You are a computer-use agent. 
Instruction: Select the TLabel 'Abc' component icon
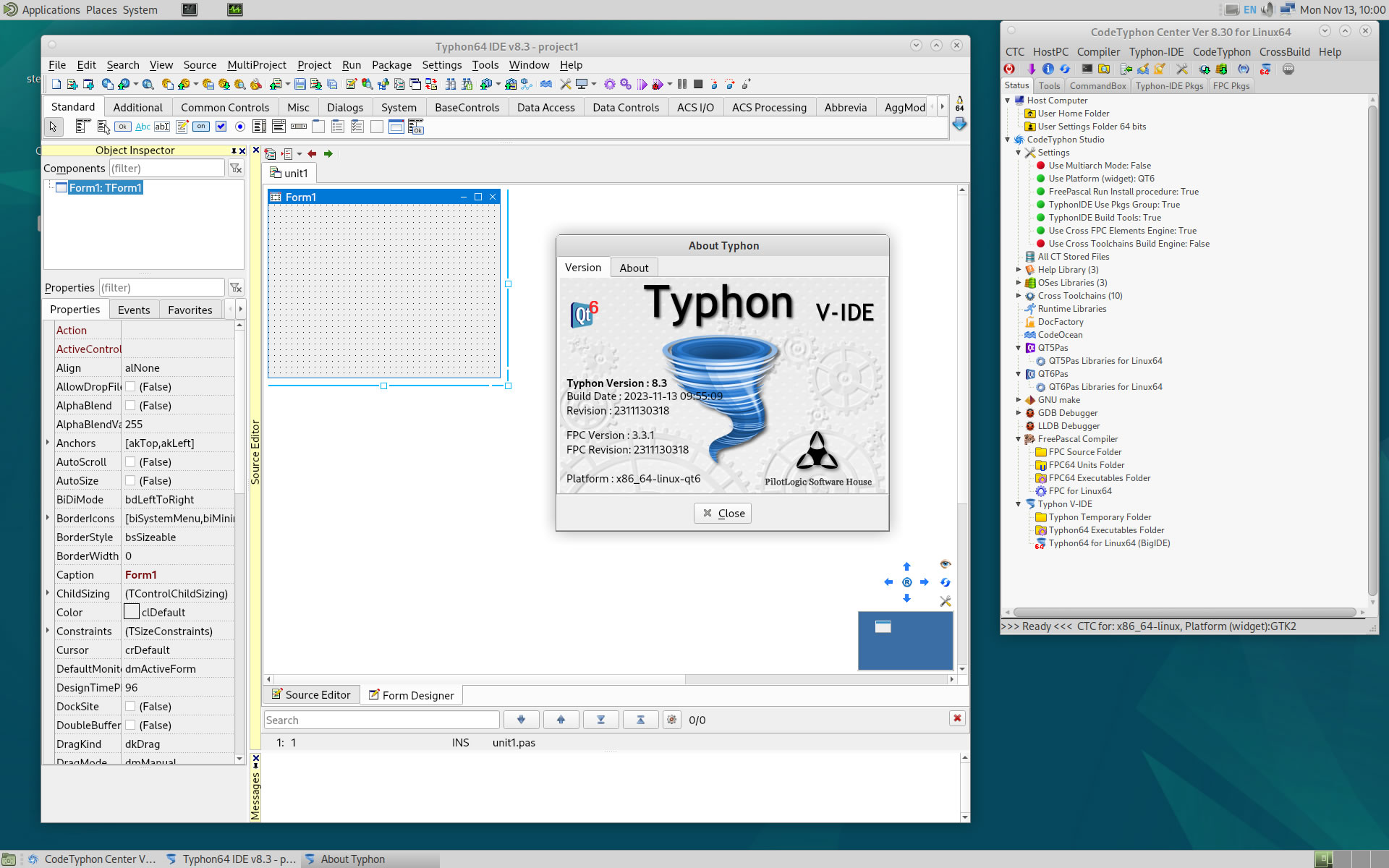(143, 127)
